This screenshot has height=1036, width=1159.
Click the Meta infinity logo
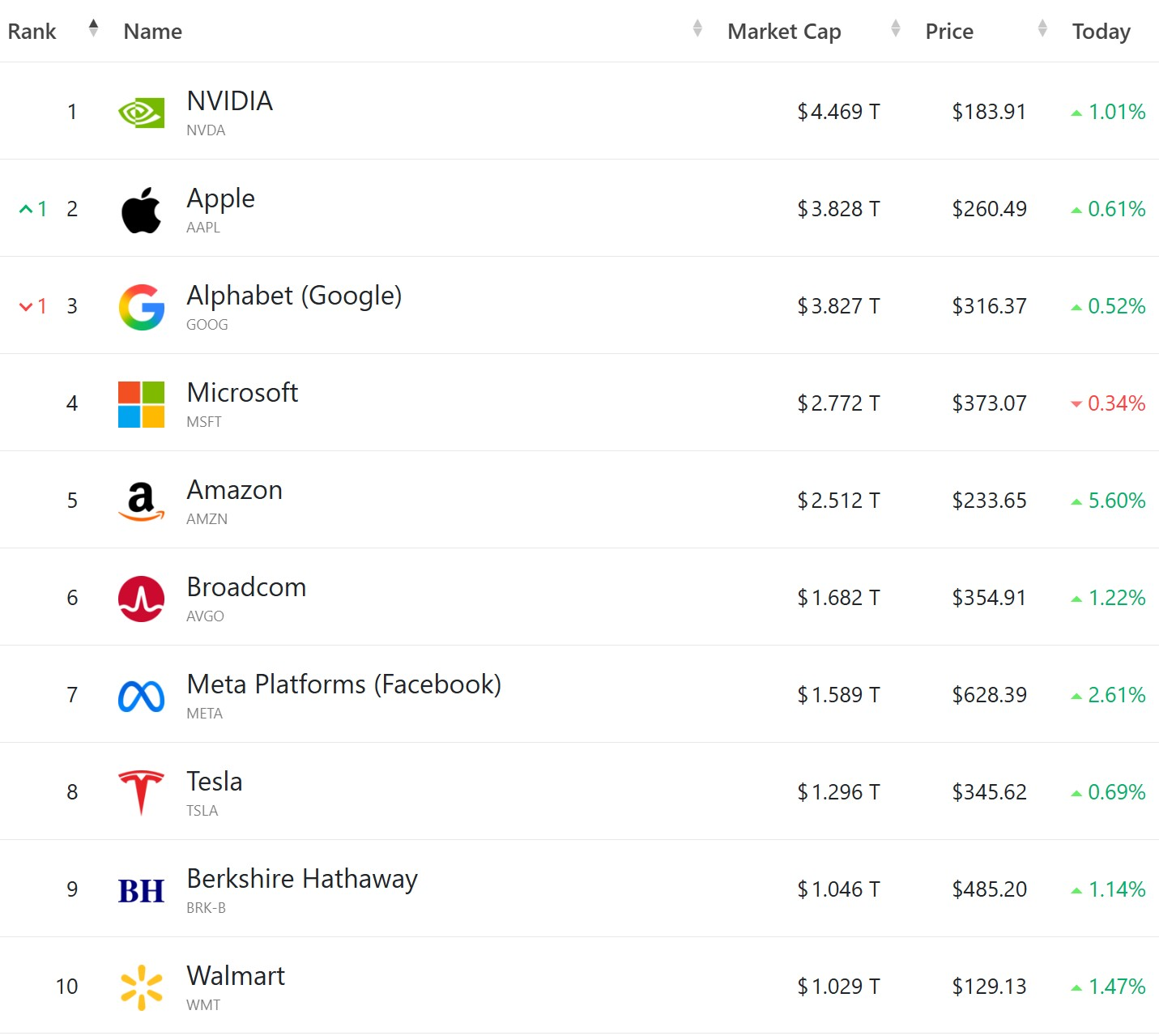(x=141, y=696)
